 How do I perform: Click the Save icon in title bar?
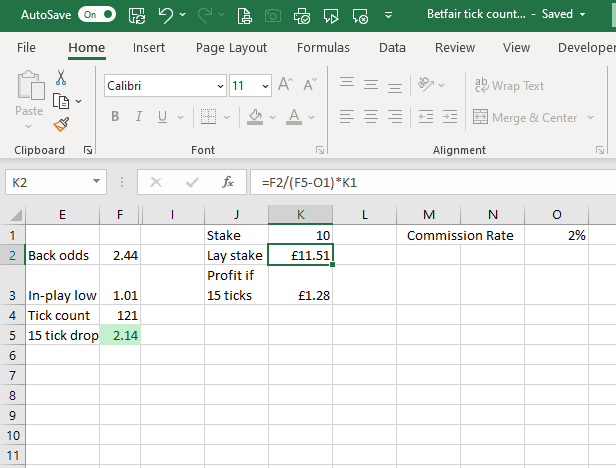pos(138,15)
